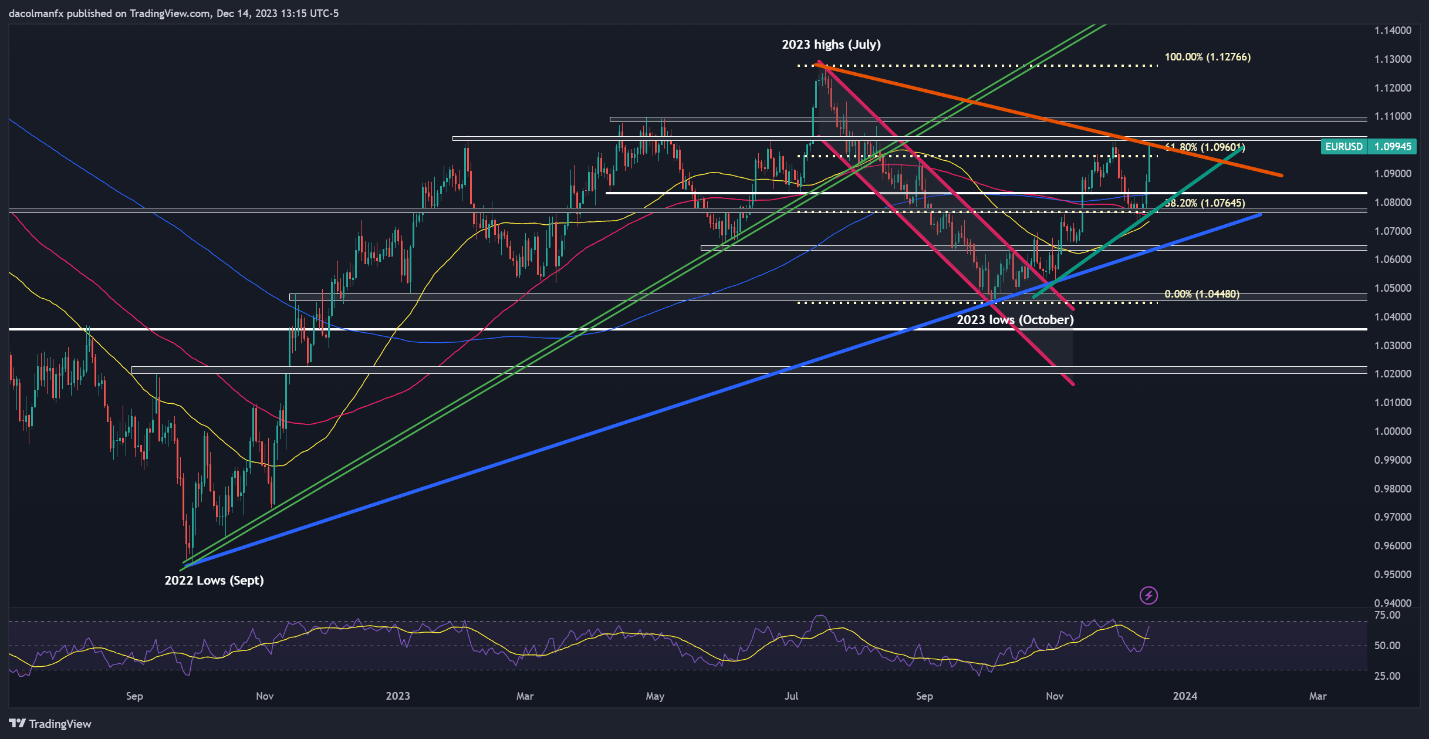Click the EURUSD symbol price tag

point(1342,146)
